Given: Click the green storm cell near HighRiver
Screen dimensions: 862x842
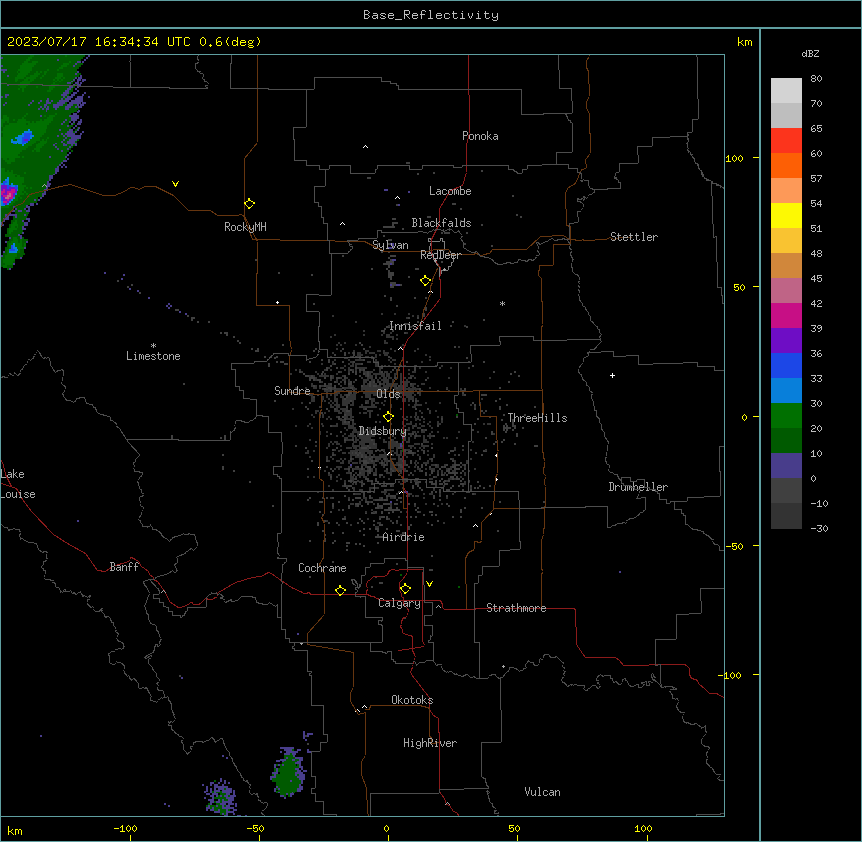Looking at the screenshot, I should 288,773.
